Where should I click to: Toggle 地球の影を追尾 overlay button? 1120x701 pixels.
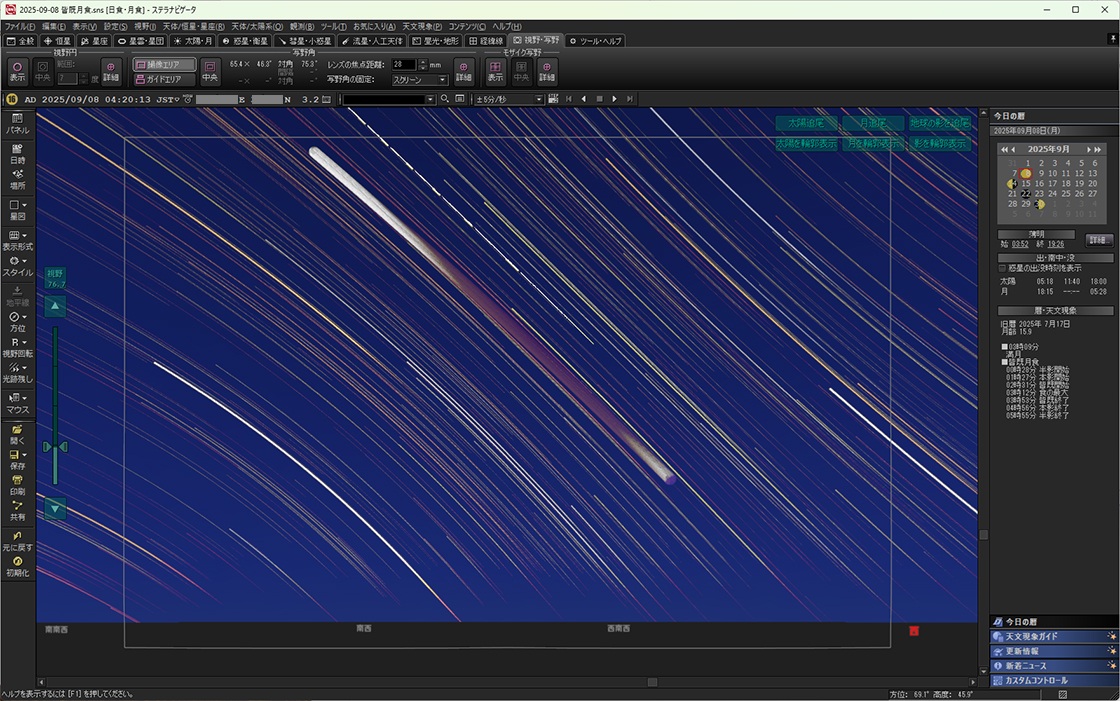coord(939,123)
